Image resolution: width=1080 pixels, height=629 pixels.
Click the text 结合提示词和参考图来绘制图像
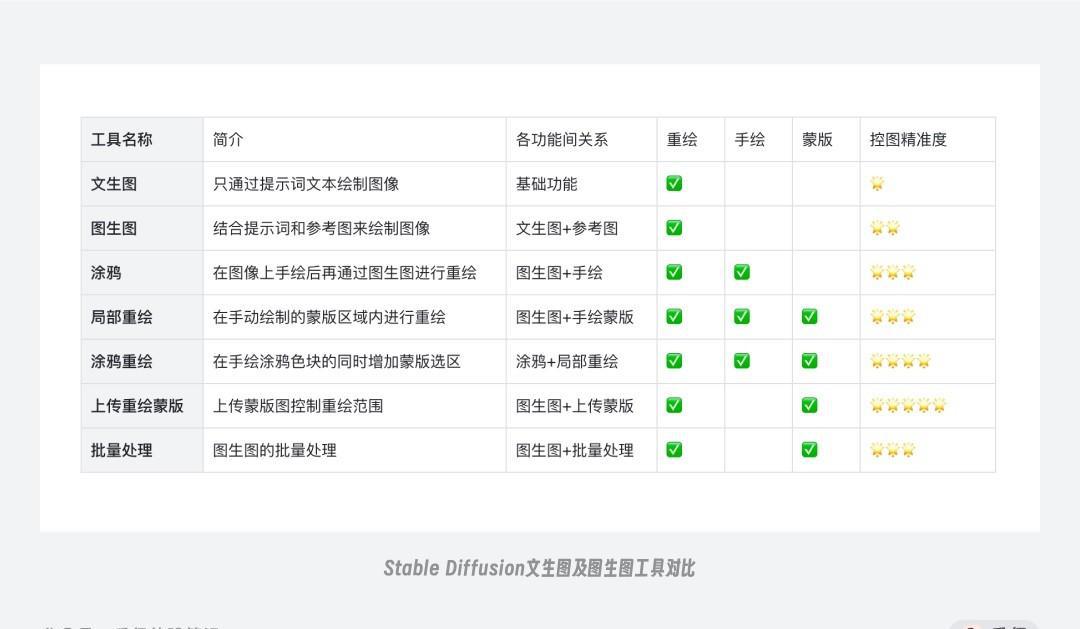(x=322, y=228)
